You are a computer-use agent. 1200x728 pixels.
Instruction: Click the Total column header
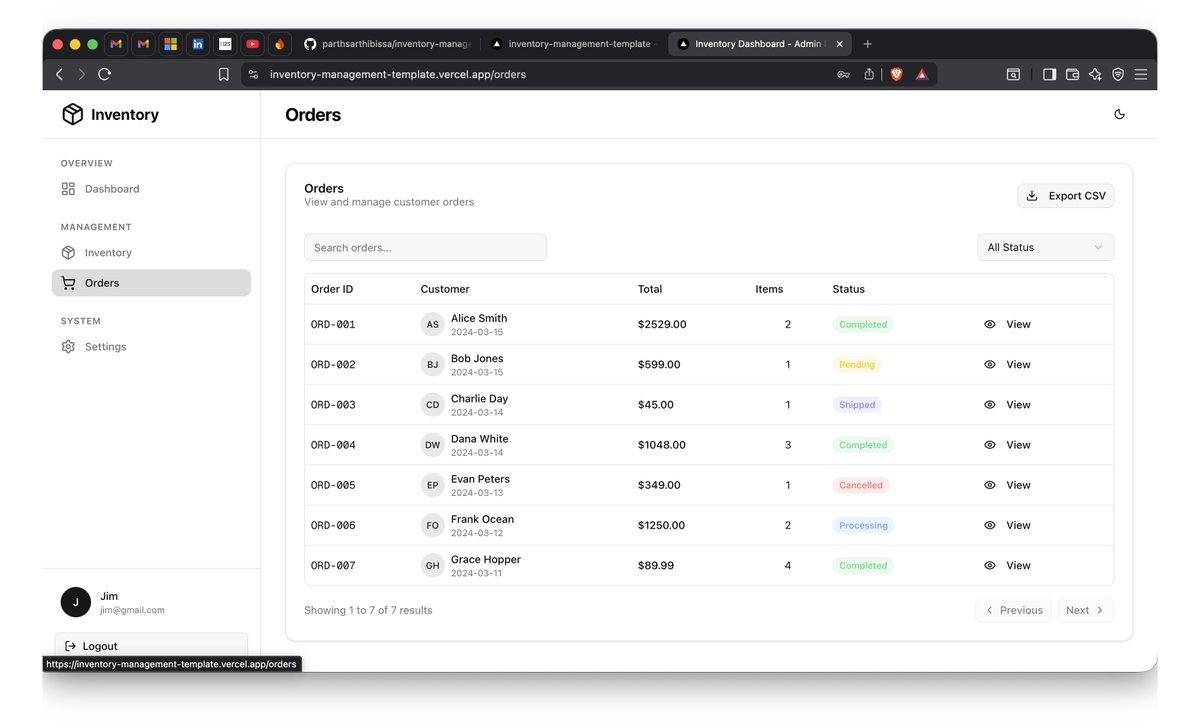(x=650, y=289)
